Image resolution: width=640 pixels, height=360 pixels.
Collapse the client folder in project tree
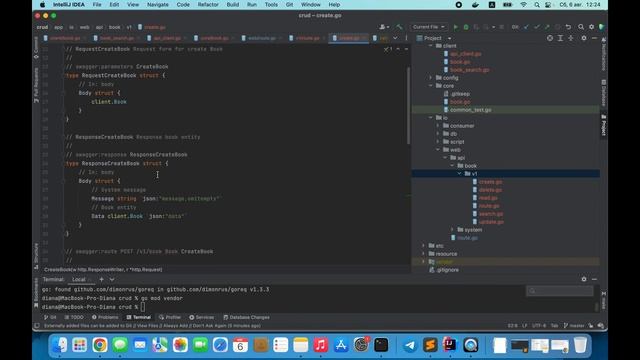click(x=431, y=46)
